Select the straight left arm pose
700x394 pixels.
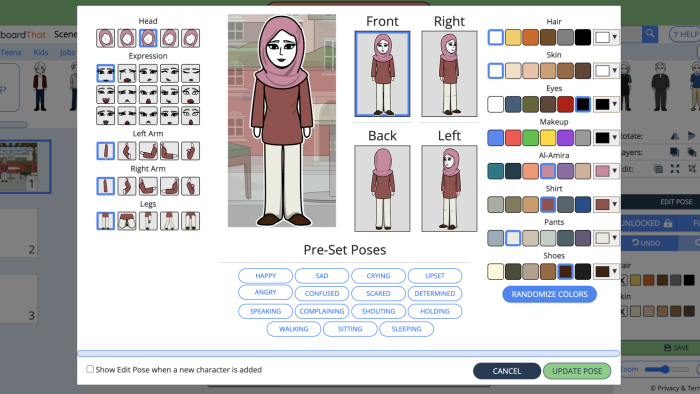105,151
